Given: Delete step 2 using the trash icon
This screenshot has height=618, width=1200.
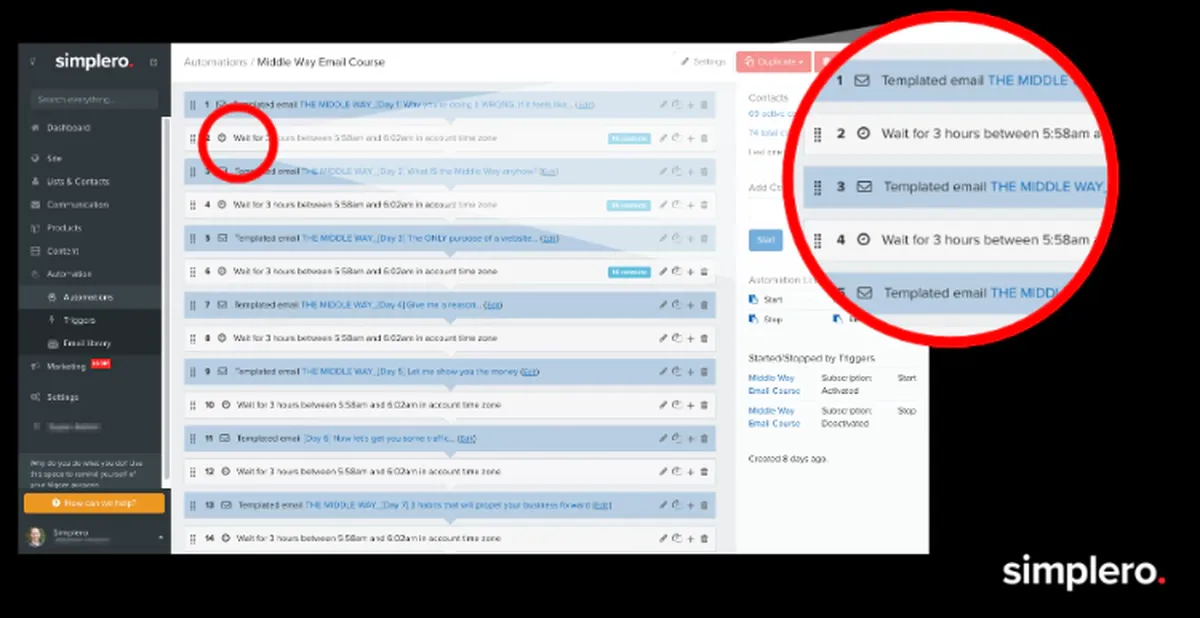Looking at the screenshot, I should [x=704, y=138].
